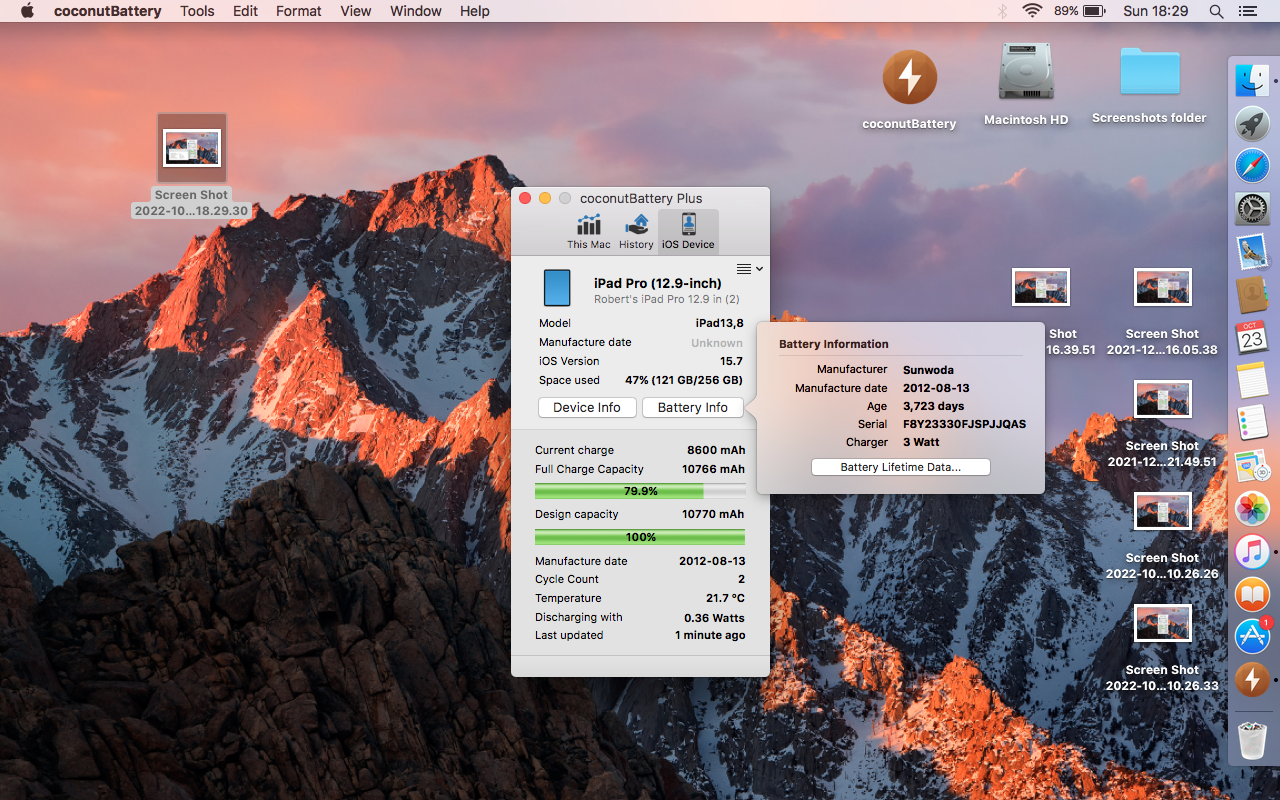This screenshot has width=1280, height=800.
Task: Launch iTunes from the Dock
Action: tap(1252, 551)
